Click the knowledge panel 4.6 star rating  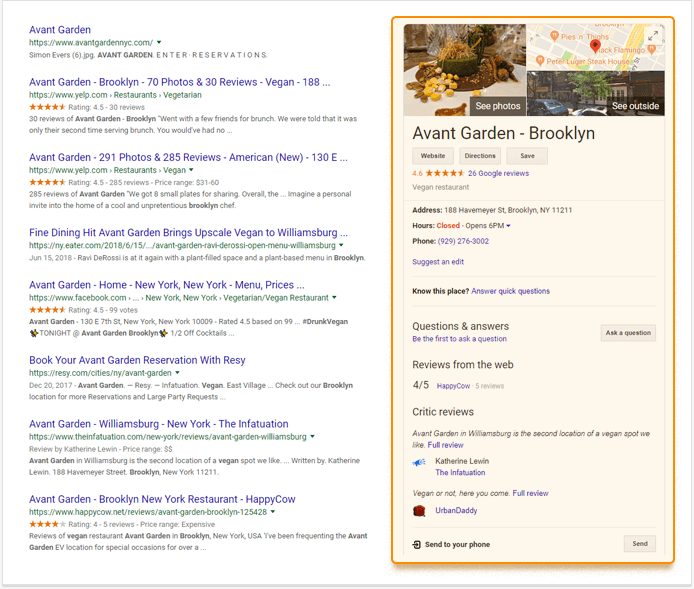coord(444,173)
